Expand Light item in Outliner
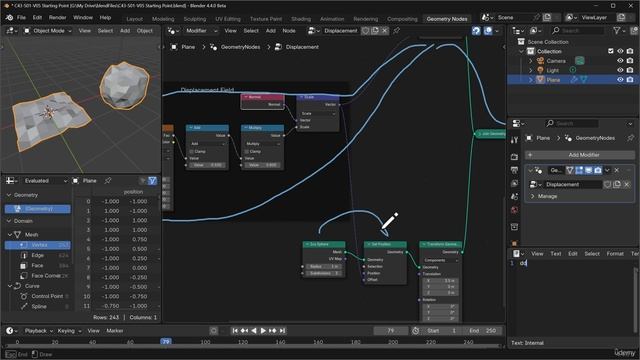The width and height of the screenshot is (640, 360). (x=531, y=70)
